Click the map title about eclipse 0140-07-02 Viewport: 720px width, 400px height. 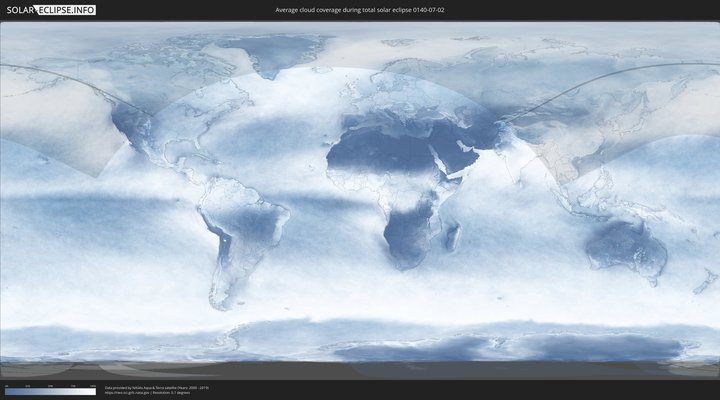(x=360, y=10)
